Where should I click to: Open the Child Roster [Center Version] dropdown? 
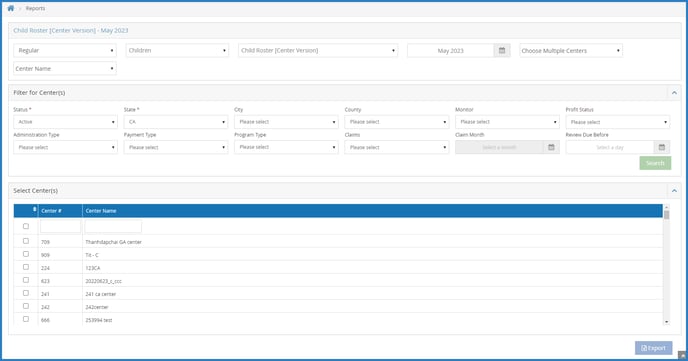(x=318, y=50)
